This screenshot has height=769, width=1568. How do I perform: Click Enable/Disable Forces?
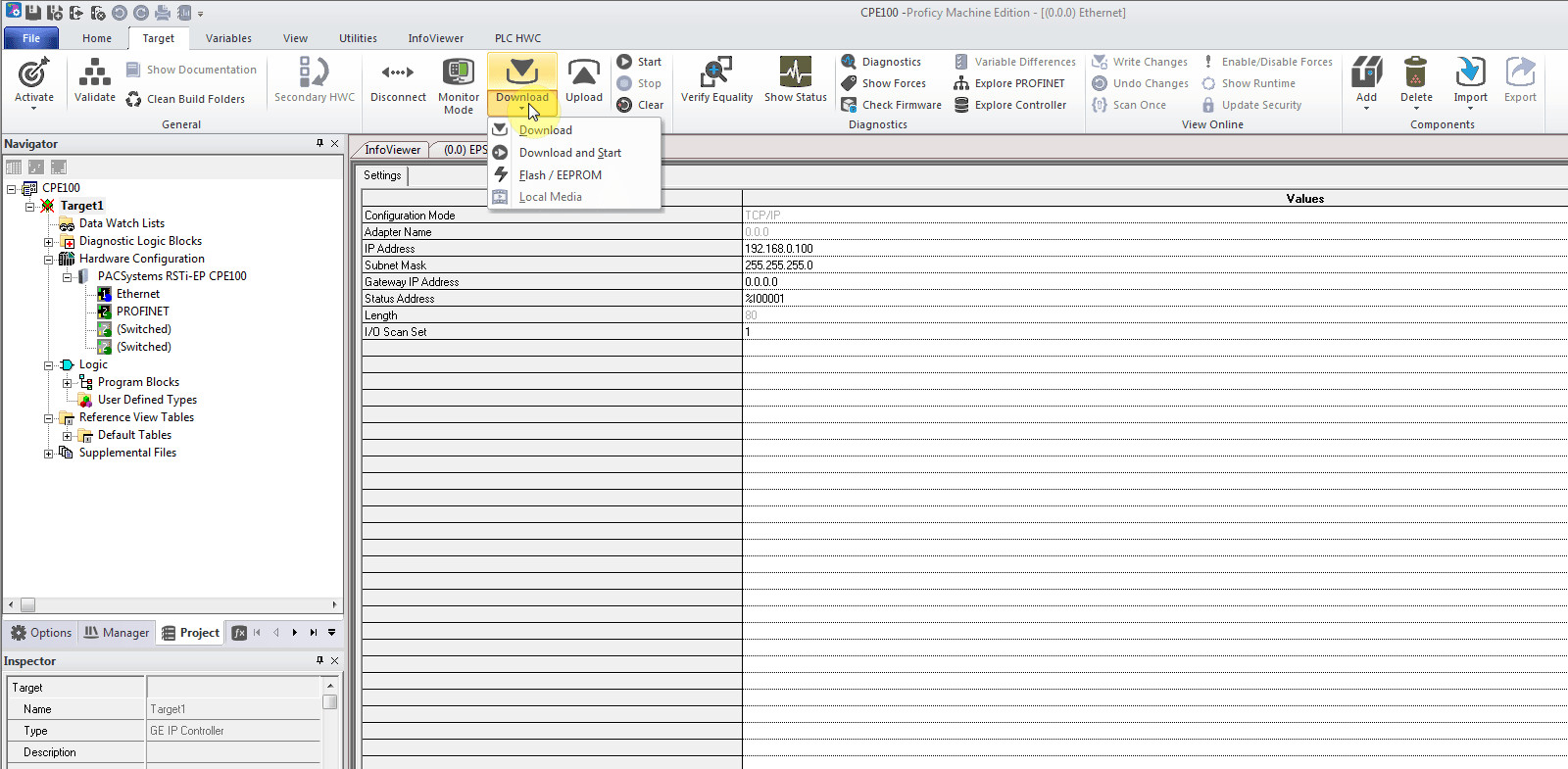[x=1267, y=62]
